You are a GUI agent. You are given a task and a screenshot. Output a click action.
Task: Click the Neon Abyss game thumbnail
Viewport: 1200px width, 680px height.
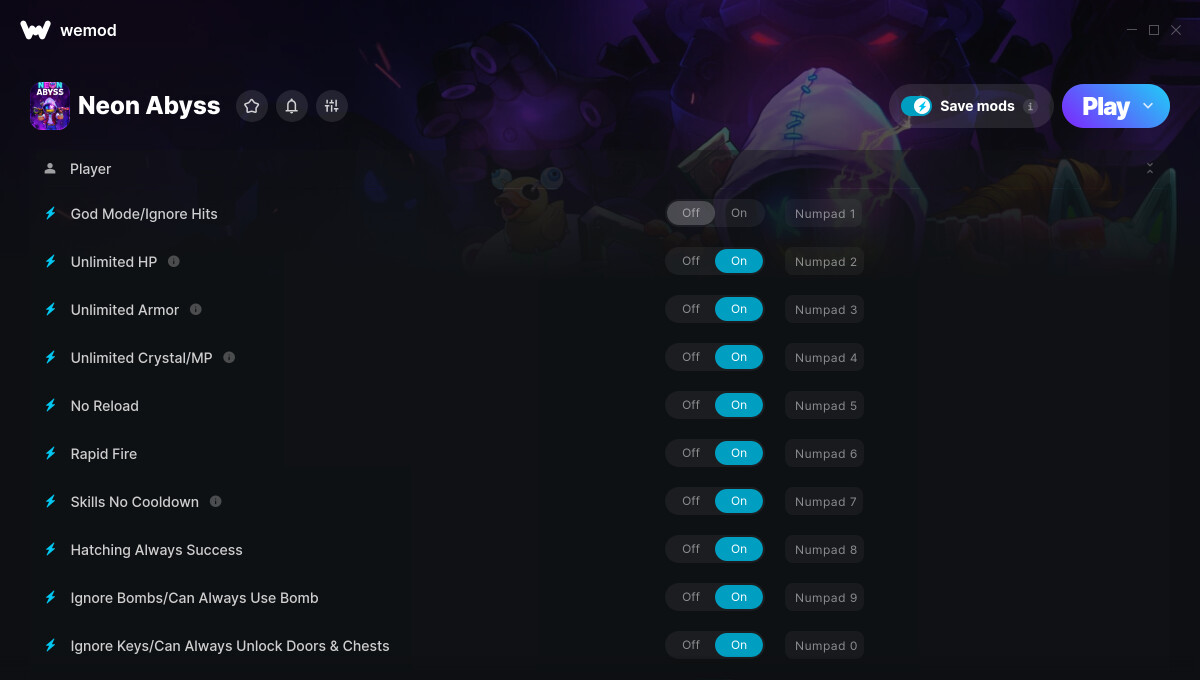pyautogui.click(x=50, y=106)
